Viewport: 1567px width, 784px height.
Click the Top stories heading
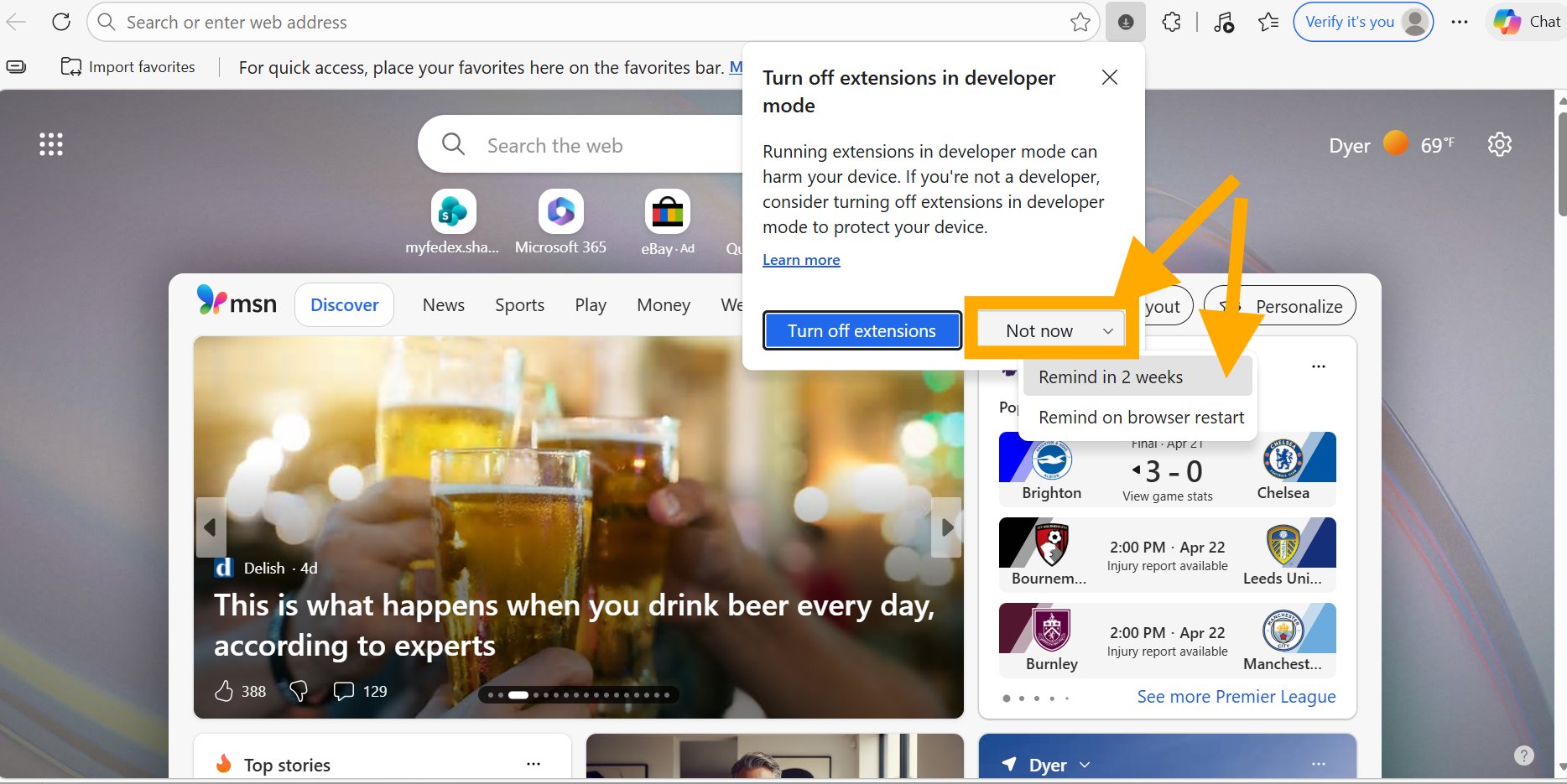[287, 765]
